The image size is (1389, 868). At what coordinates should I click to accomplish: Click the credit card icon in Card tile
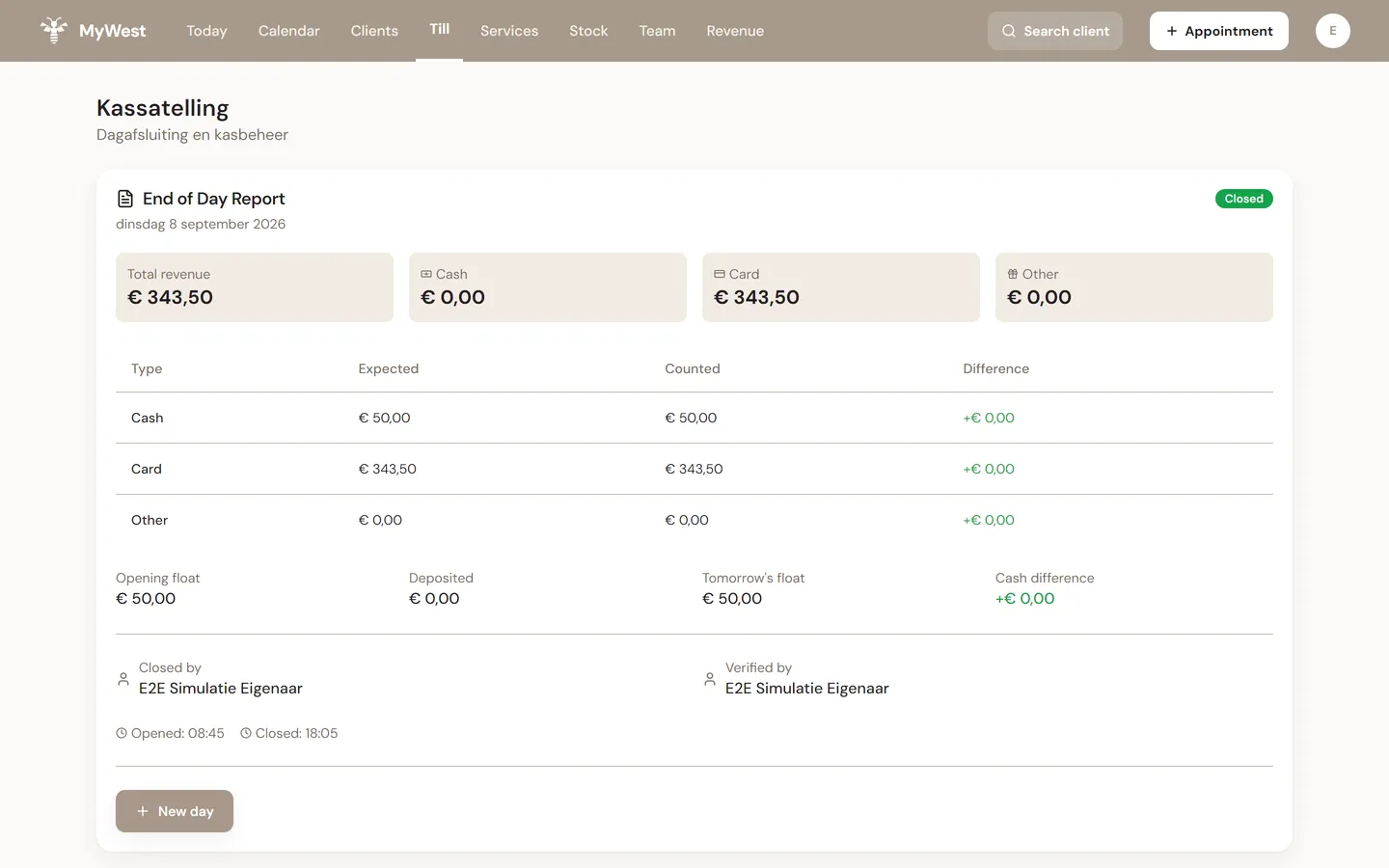pos(720,274)
